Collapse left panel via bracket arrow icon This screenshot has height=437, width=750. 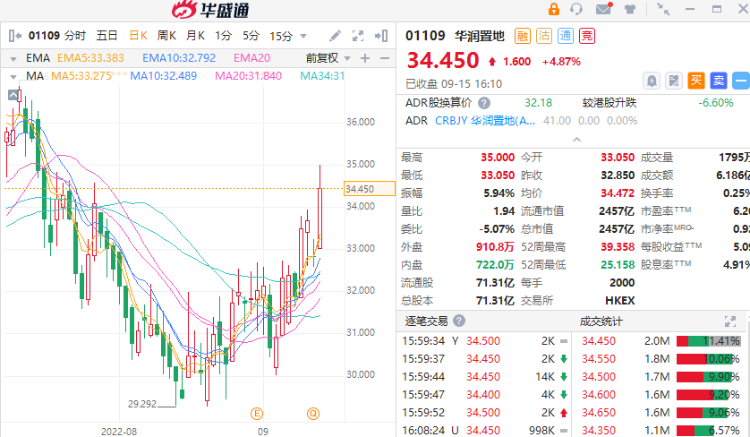tap(15, 36)
